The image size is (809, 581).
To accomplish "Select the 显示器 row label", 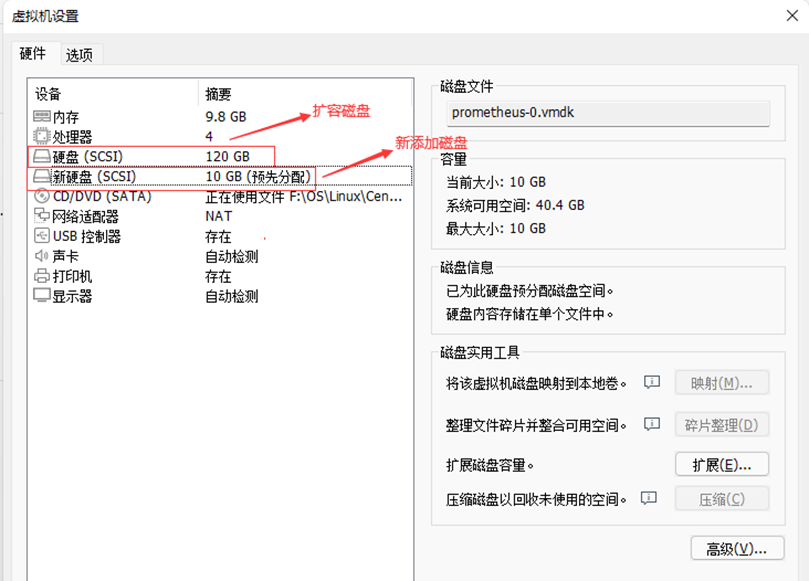I will pyautogui.click(x=72, y=296).
